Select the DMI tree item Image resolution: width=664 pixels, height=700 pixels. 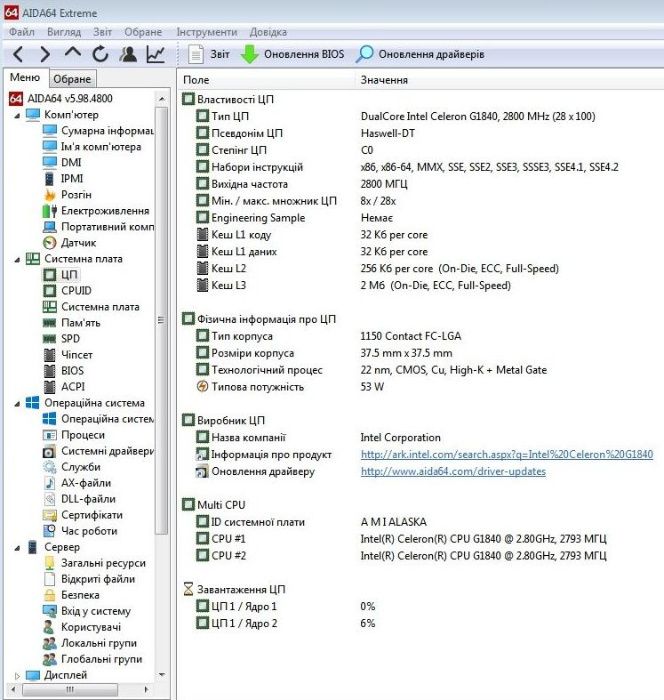click(62, 162)
